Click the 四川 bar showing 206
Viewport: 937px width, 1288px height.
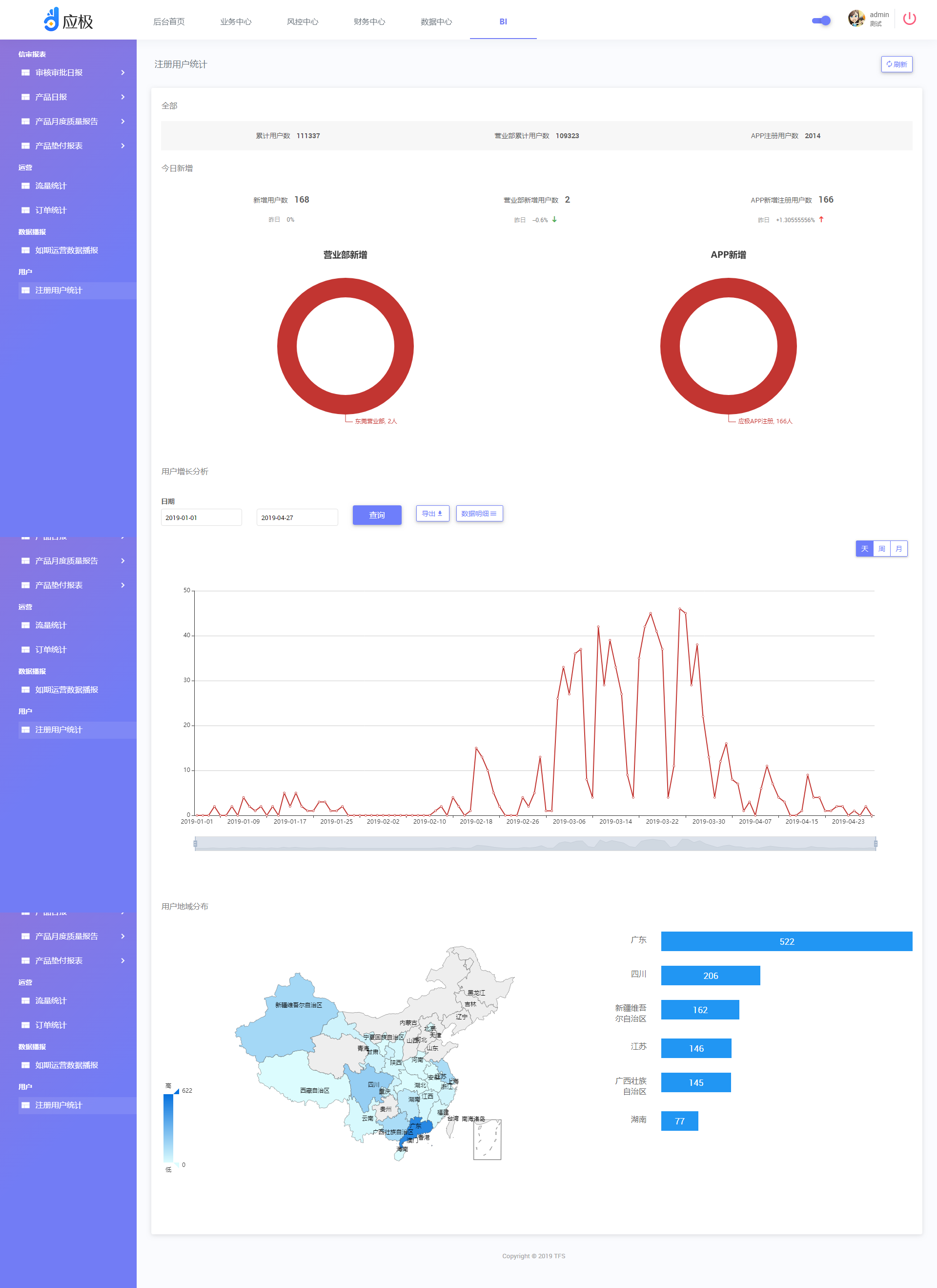[x=711, y=975]
